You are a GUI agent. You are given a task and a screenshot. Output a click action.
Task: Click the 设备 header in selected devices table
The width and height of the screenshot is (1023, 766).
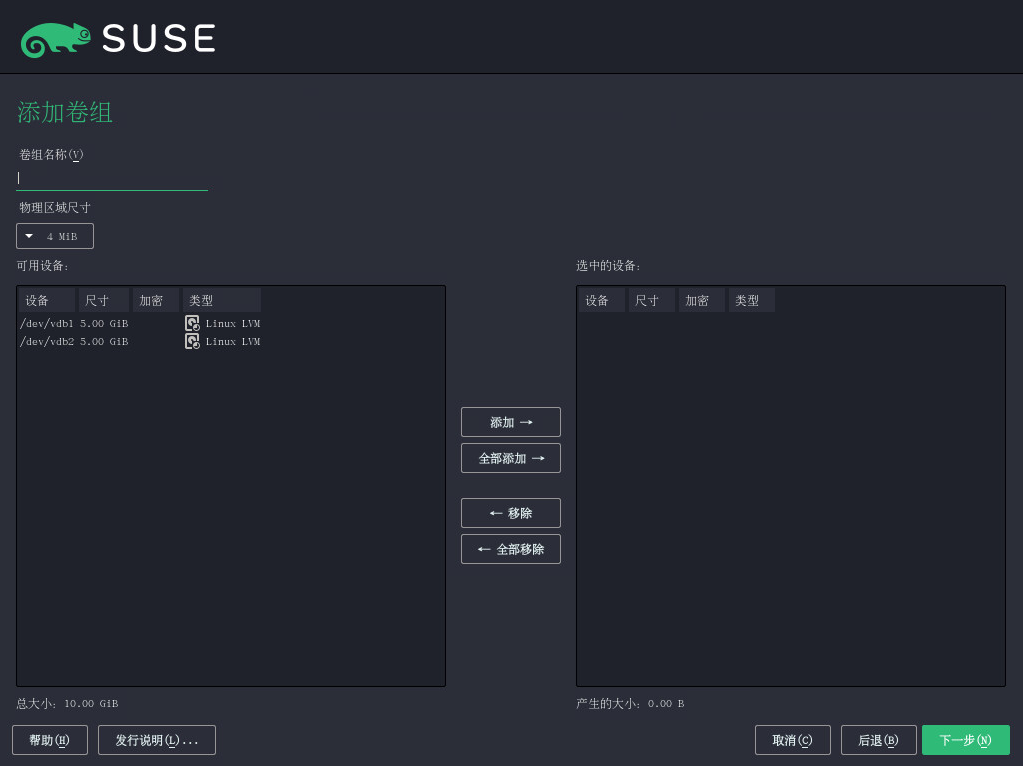coord(601,300)
